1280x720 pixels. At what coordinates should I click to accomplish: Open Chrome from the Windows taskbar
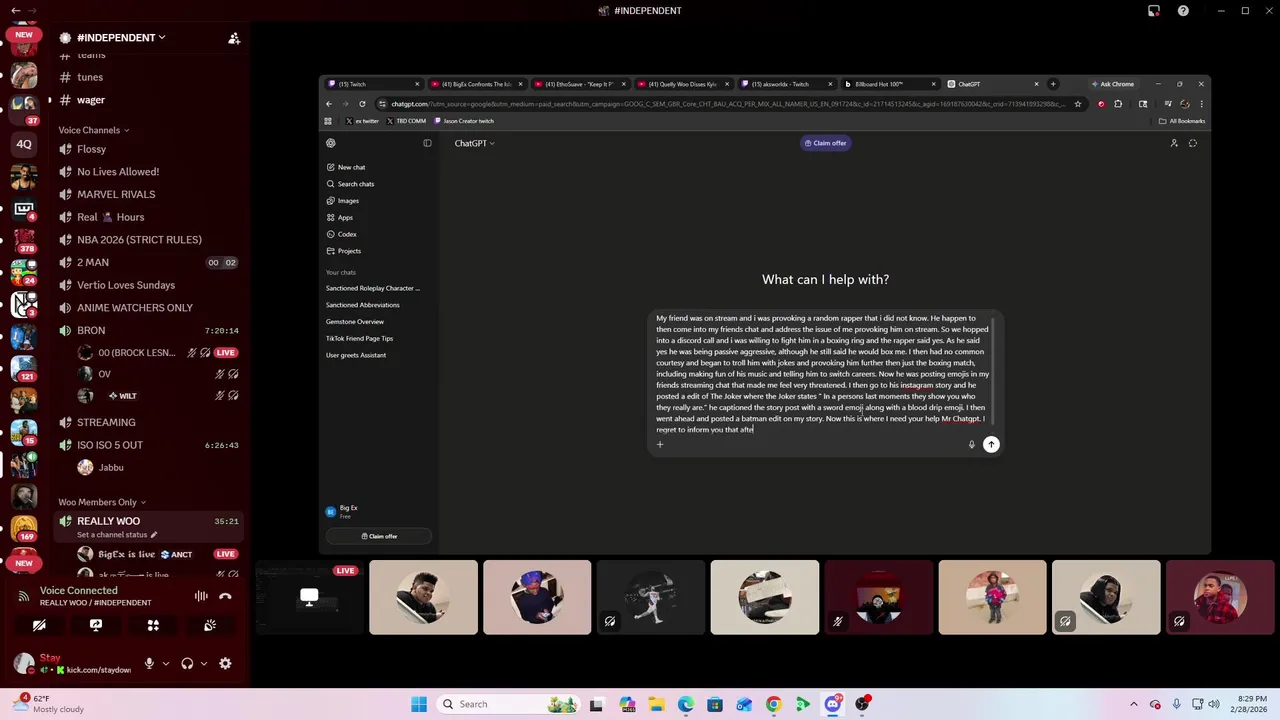[773, 704]
